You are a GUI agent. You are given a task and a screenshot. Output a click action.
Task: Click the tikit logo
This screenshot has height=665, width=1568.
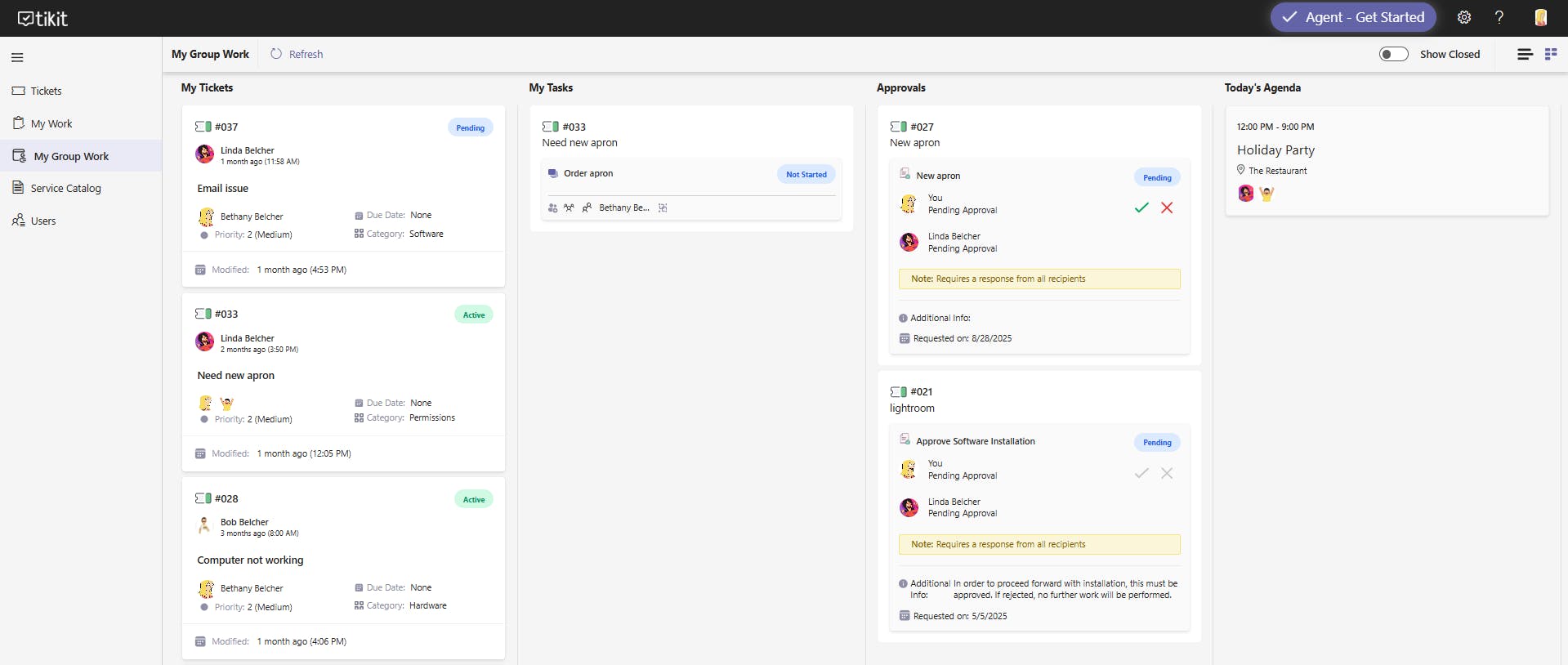click(x=42, y=18)
